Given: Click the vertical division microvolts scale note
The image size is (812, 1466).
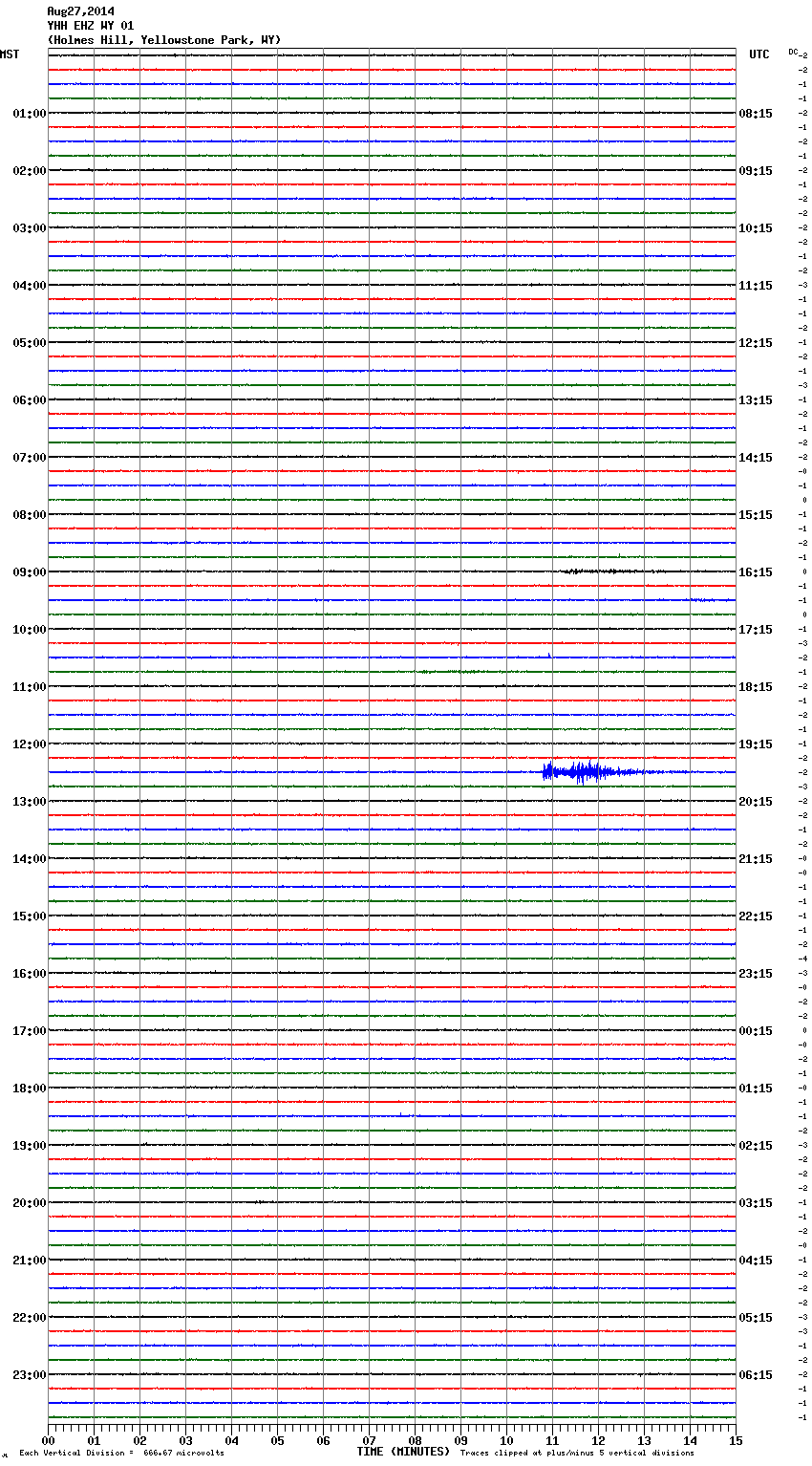Looking at the screenshot, I should [121, 1454].
